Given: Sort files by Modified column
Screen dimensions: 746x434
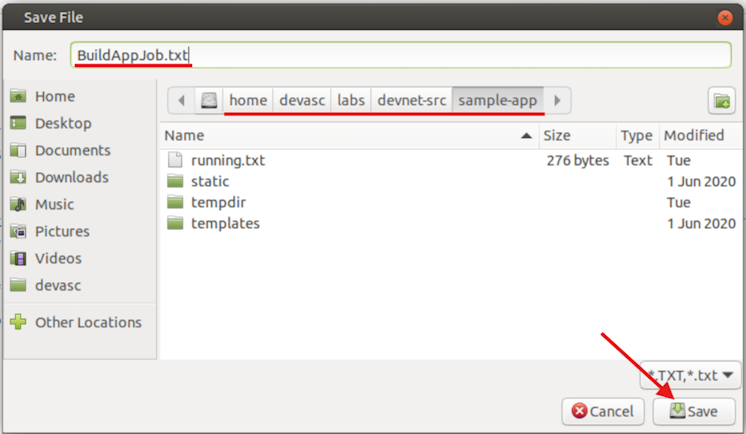Looking at the screenshot, I should [x=694, y=135].
